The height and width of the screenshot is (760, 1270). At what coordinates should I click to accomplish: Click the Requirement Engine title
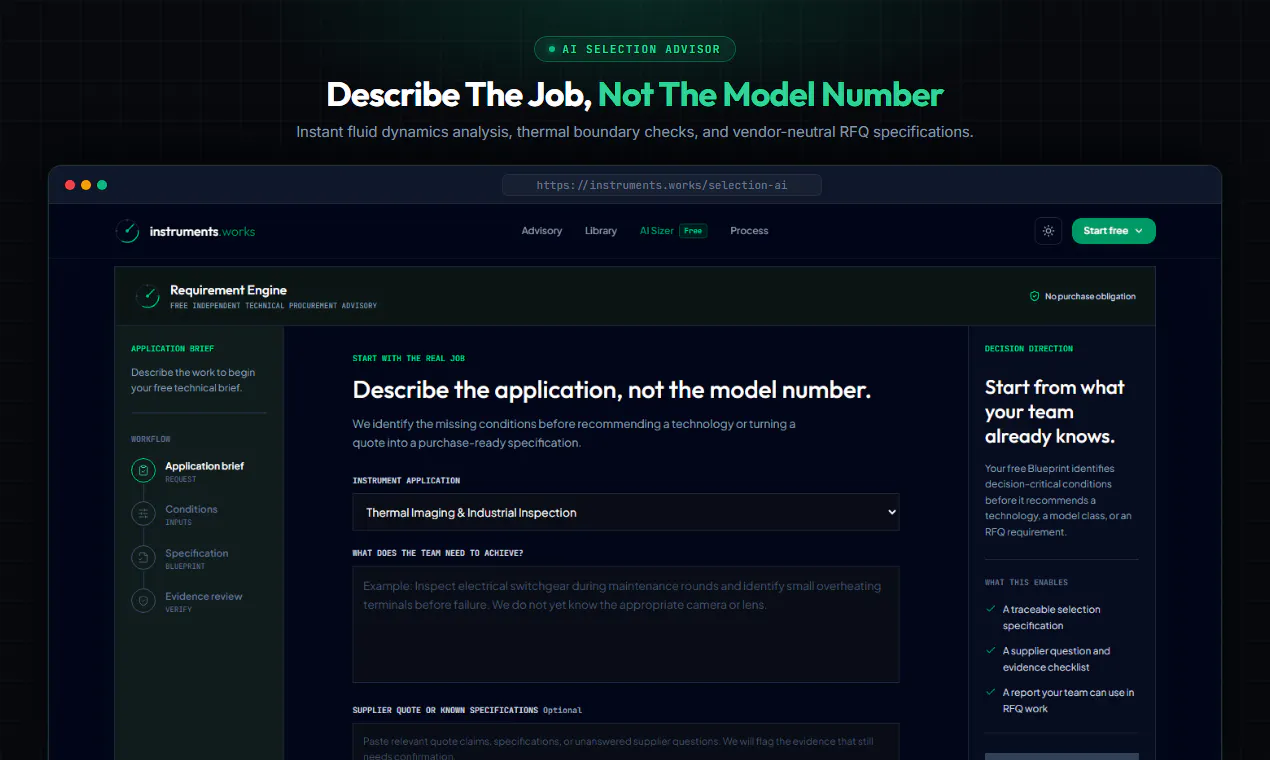tap(228, 290)
